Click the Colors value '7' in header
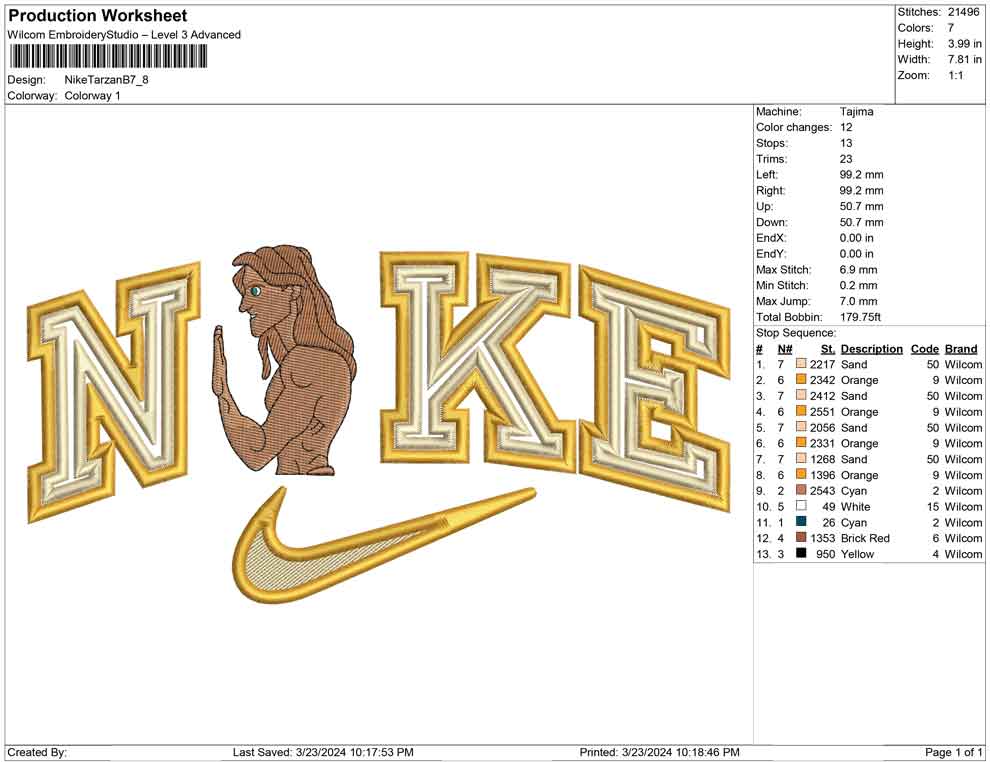Image resolution: width=990 pixels, height=762 pixels. (x=950, y=28)
